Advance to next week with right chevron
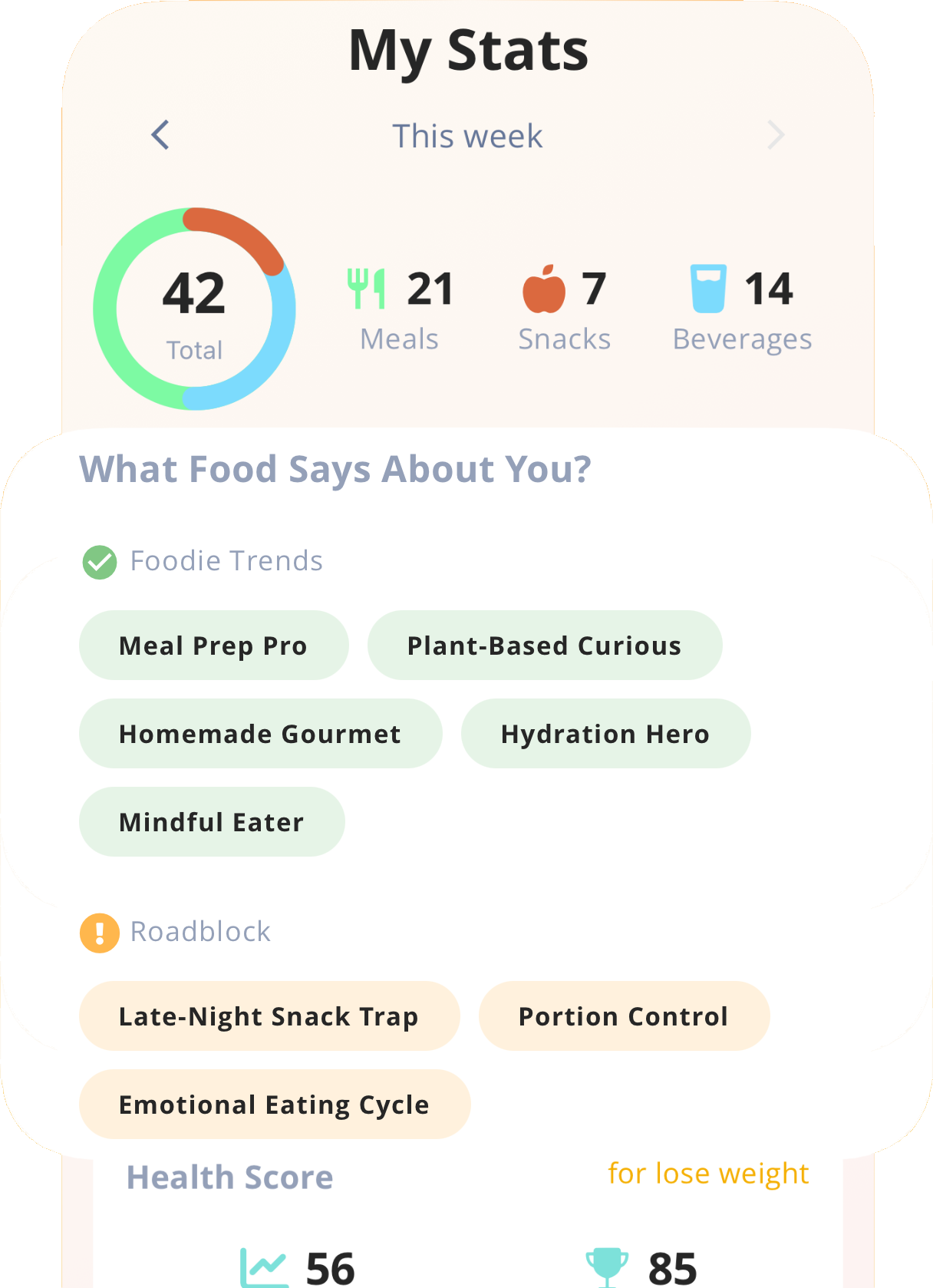Image resolution: width=933 pixels, height=1288 pixels. tap(776, 135)
